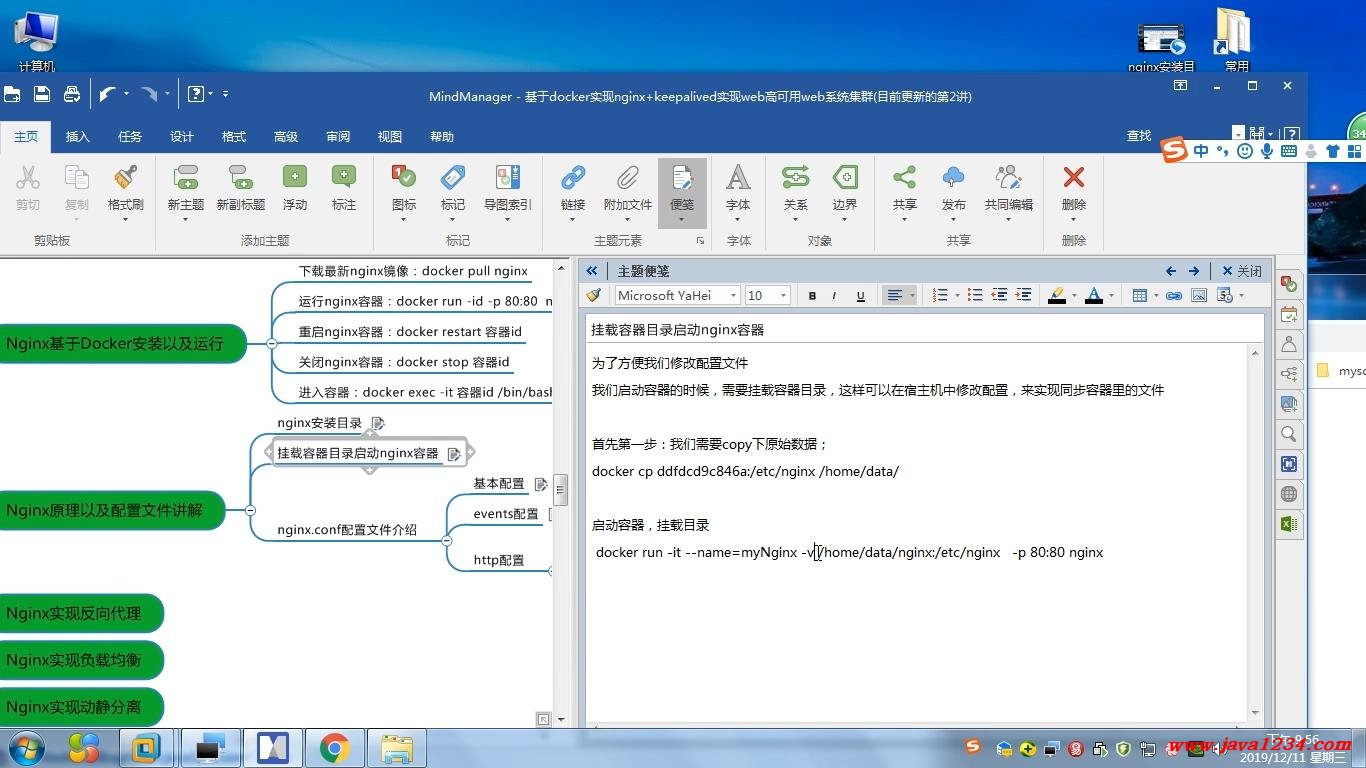This screenshot has width=1366, height=768.
Task: Collapse the Nginx基于Docker安装以及运行 branch
Action: pos(271,343)
